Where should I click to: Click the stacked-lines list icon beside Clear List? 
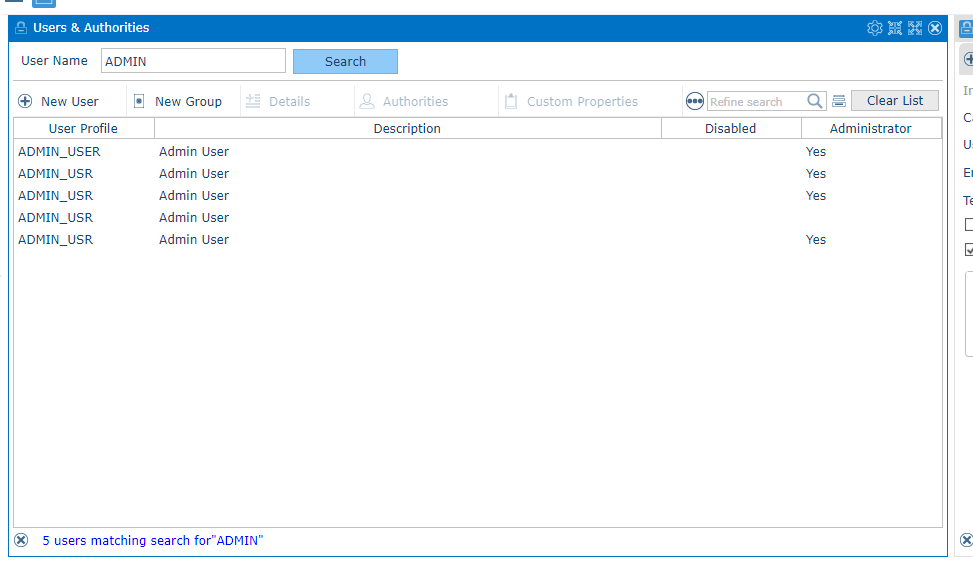pos(839,100)
